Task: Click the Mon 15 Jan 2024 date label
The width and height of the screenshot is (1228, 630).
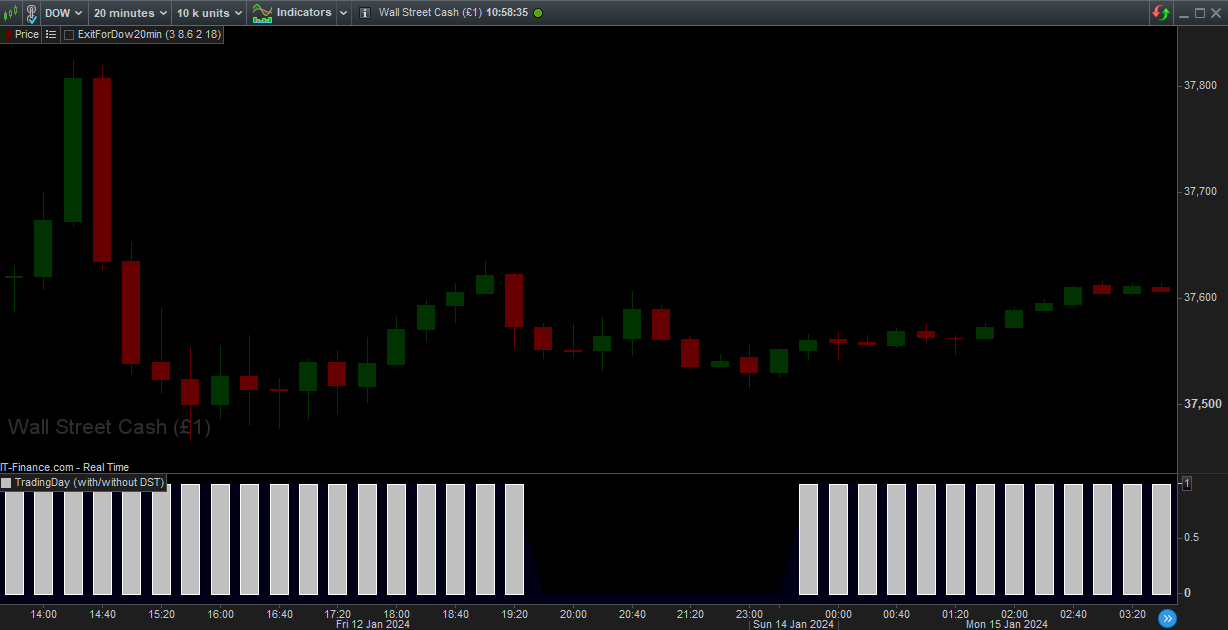Action: [x=1007, y=624]
